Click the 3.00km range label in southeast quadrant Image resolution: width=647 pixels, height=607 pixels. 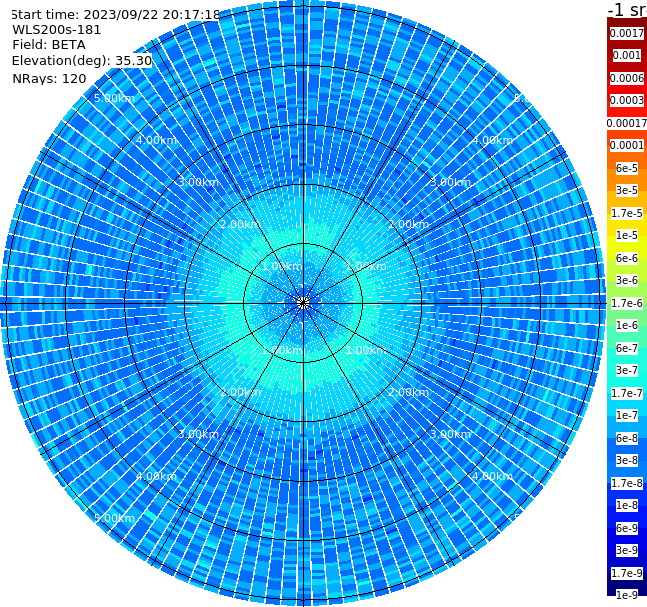(450, 434)
